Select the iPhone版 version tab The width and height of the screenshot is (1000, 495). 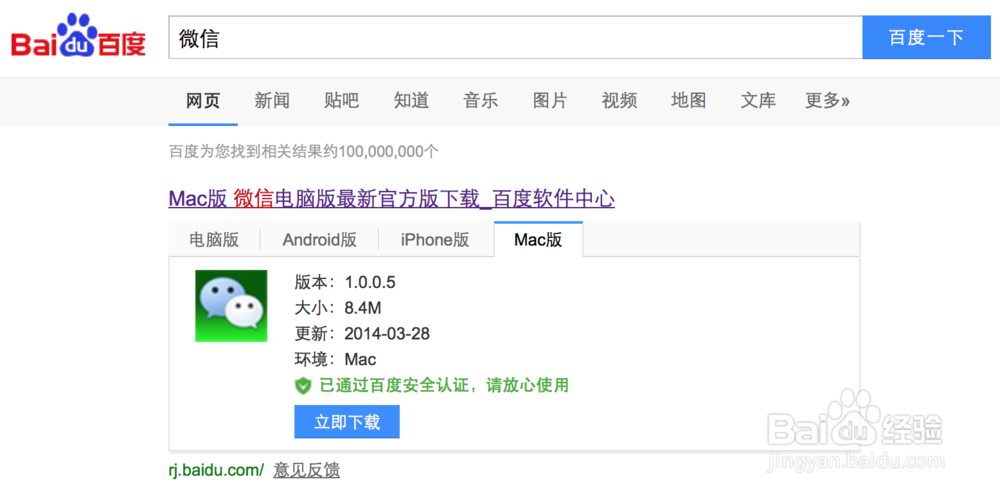[435, 240]
